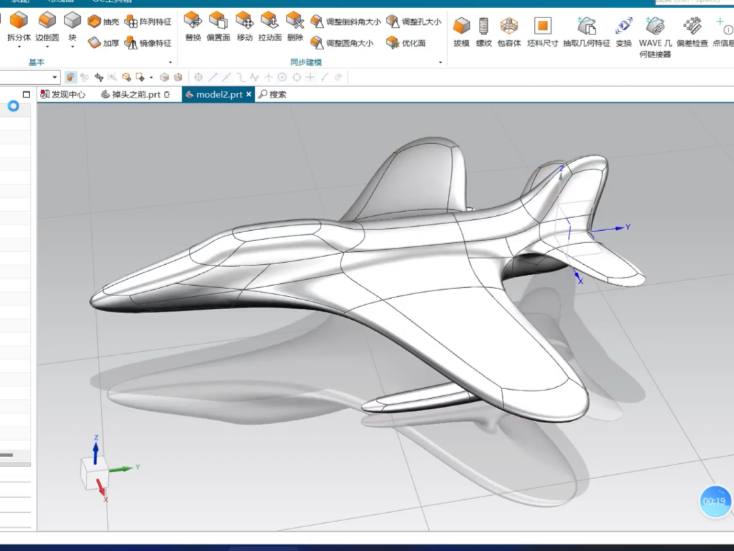Switch to the 发现中心 tab
734x551 pixels.
61,94
